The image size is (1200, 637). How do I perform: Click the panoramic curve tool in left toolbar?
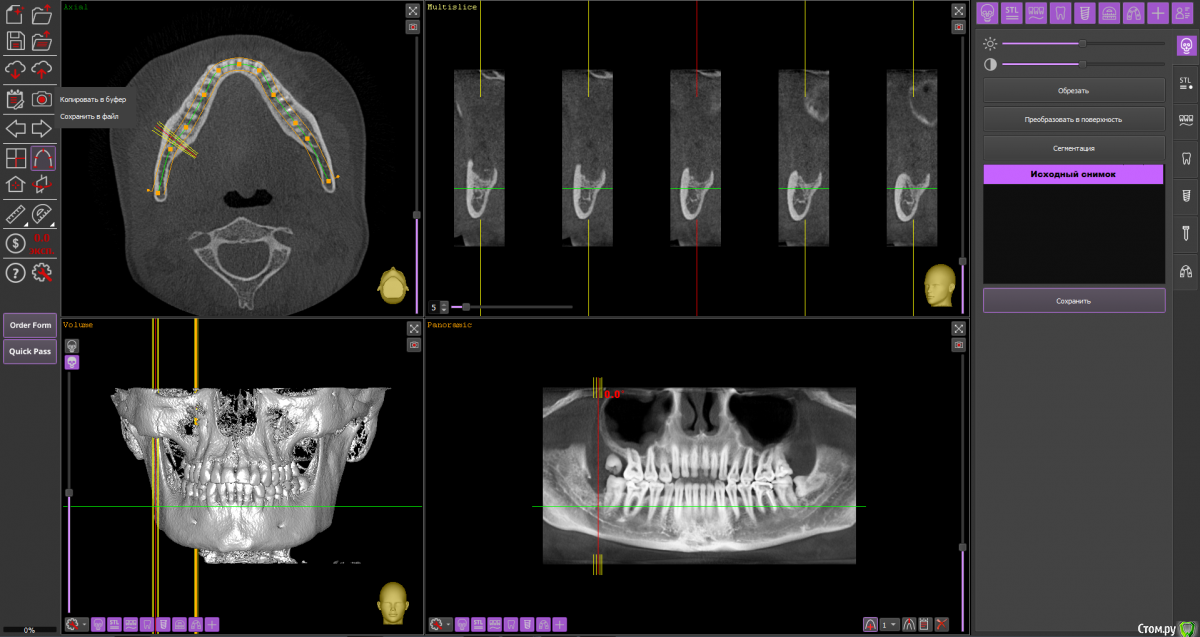pyautogui.click(x=42, y=157)
